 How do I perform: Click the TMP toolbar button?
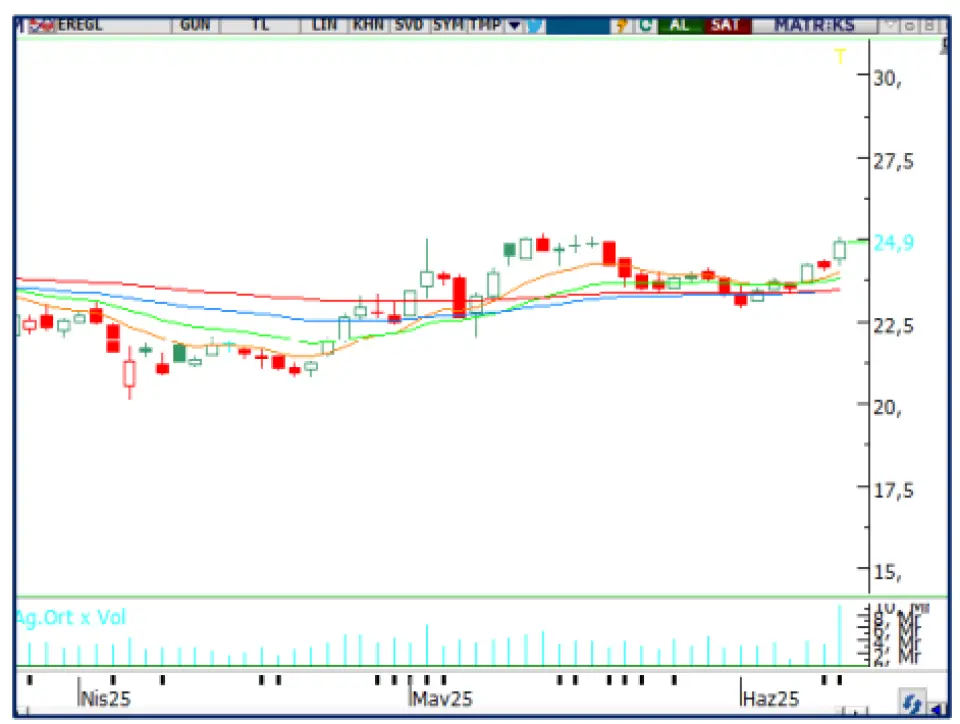click(486, 24)
